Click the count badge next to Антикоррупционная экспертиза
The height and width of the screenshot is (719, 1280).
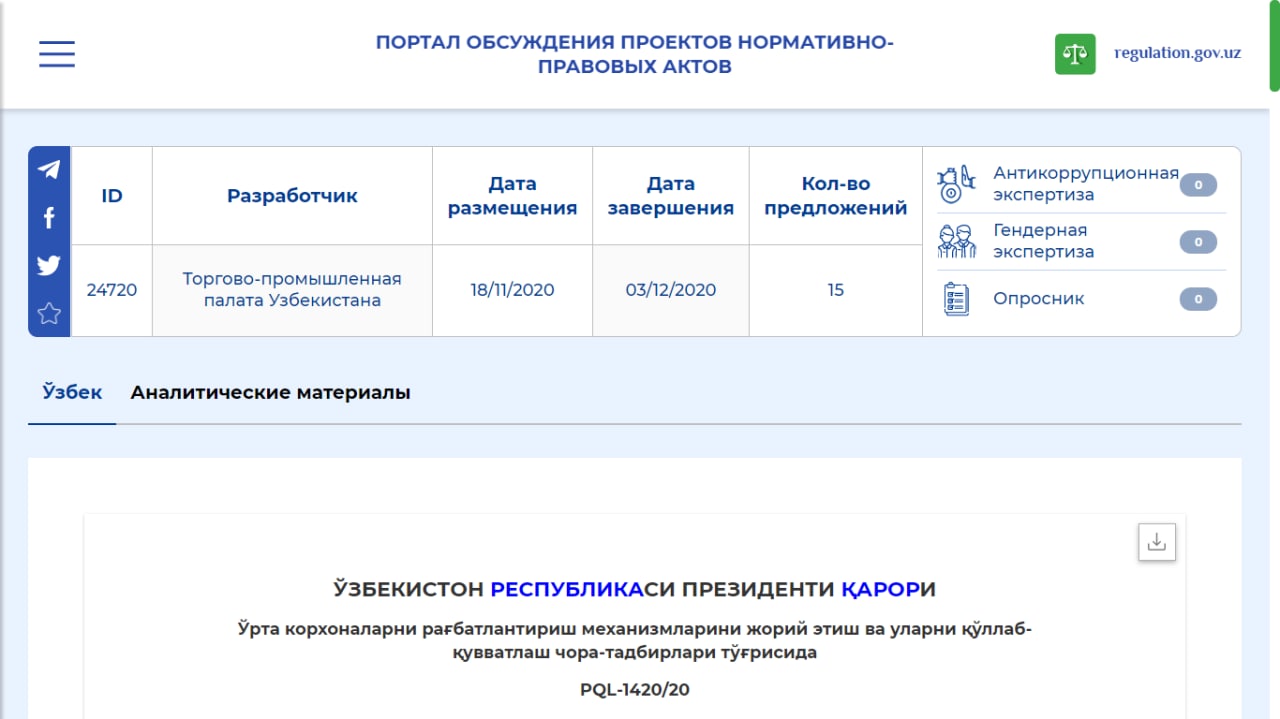[1198, 185]
